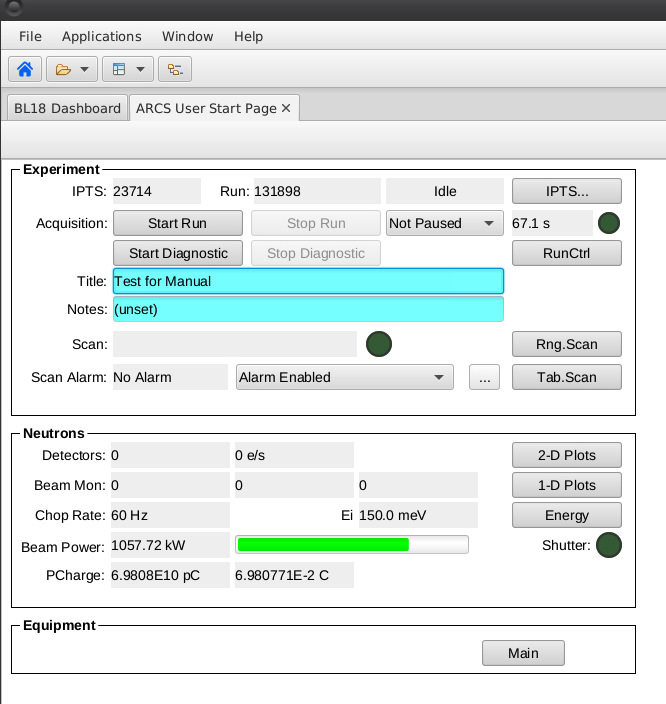Close the ARCS User Start Page tab
The height and width of the screenshot is (704, 666).
(x=287, y=108)
